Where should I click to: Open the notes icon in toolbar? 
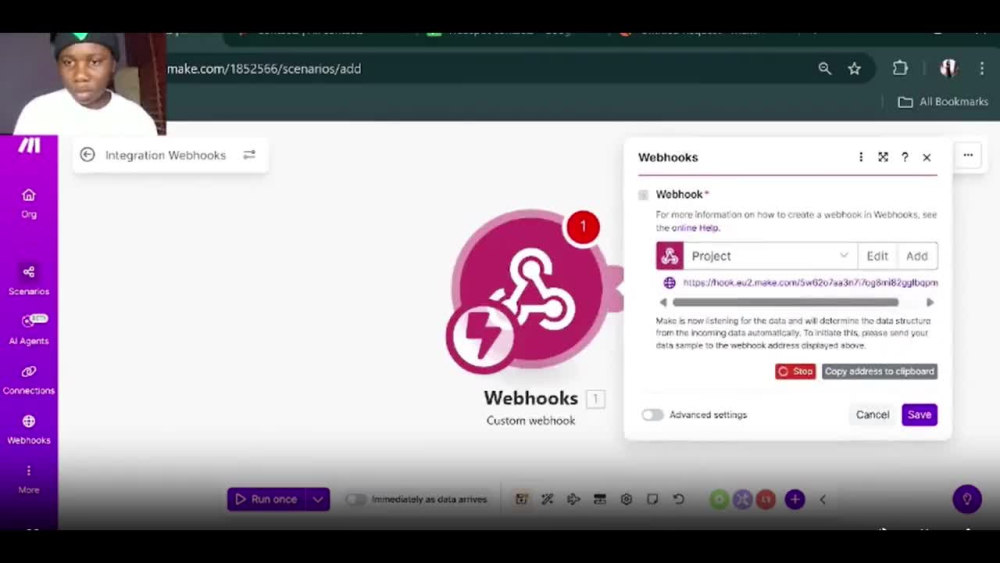652,499
